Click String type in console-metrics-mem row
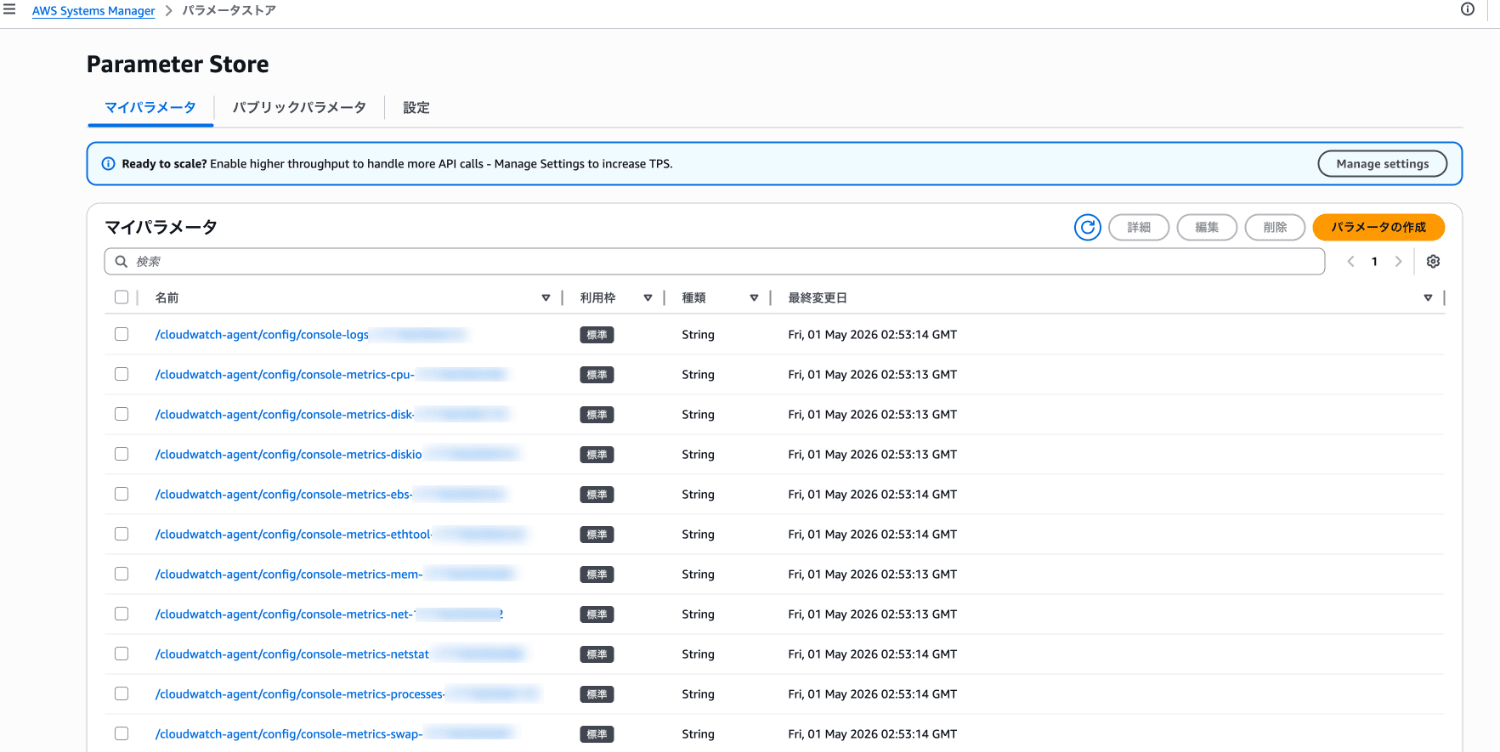 click(698, 574)
